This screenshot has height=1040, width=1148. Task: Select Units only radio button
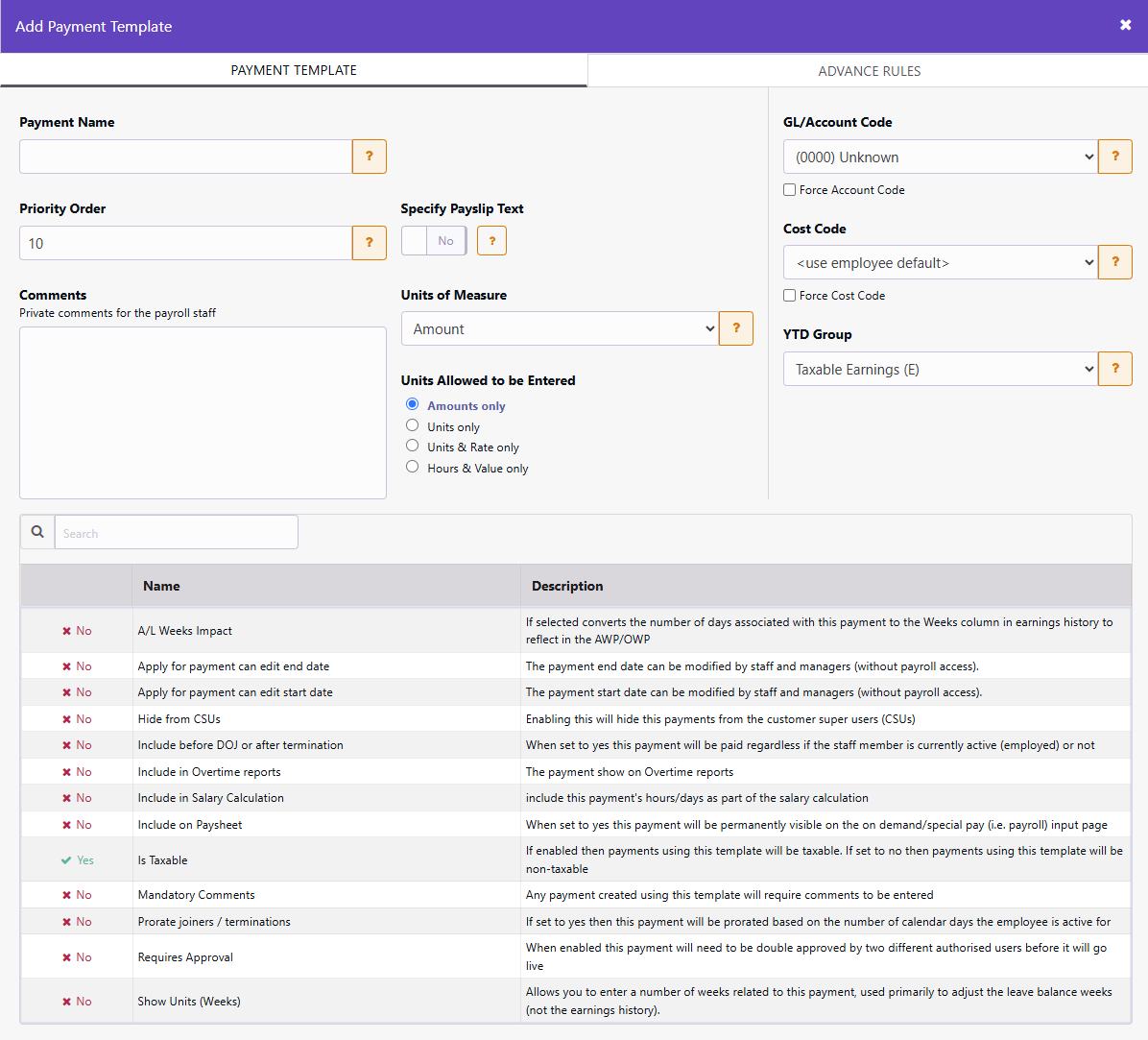pos(412,425)
